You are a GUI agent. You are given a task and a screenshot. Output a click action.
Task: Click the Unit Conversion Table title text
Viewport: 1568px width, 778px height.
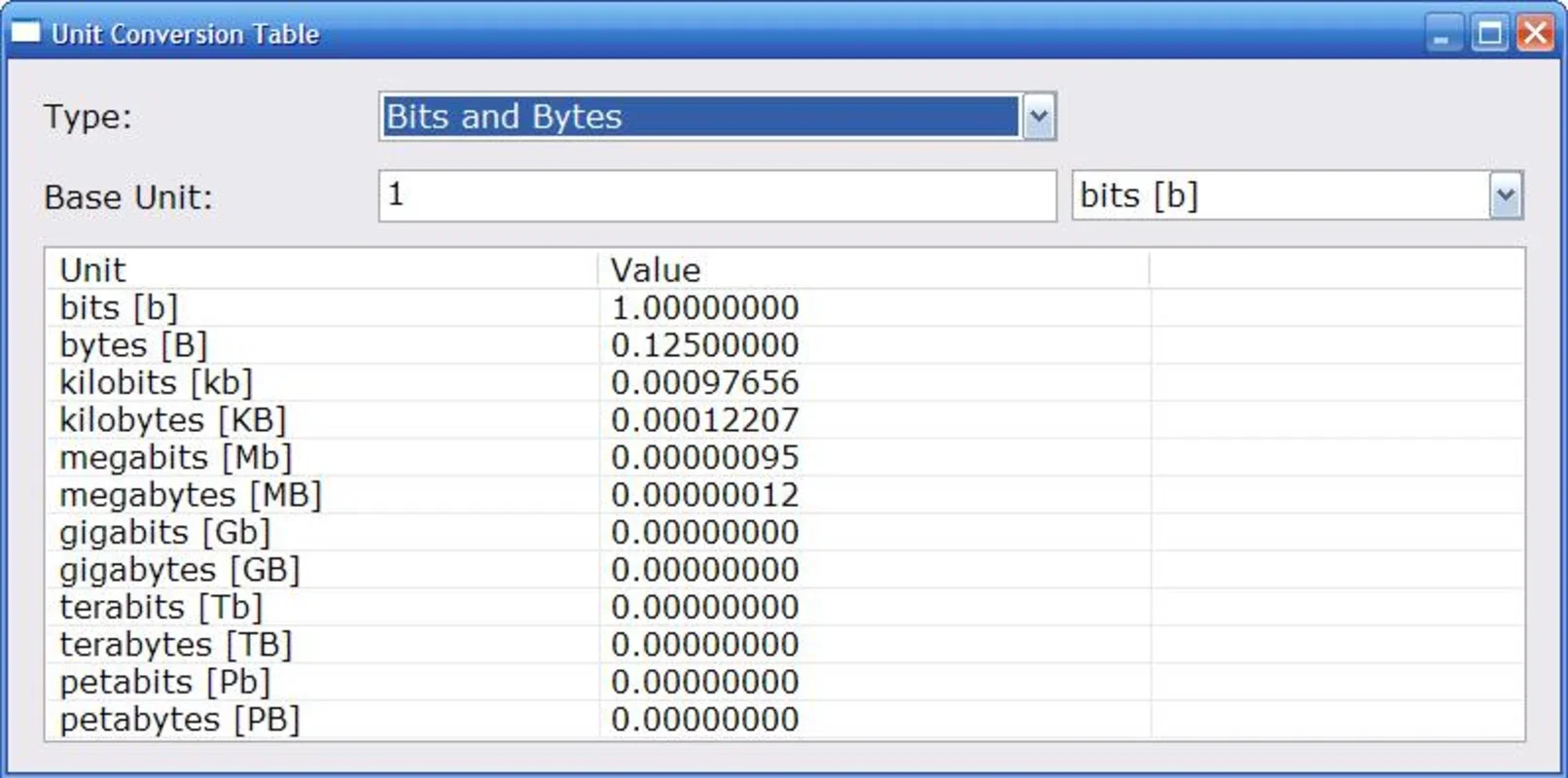tap(185, 34)
